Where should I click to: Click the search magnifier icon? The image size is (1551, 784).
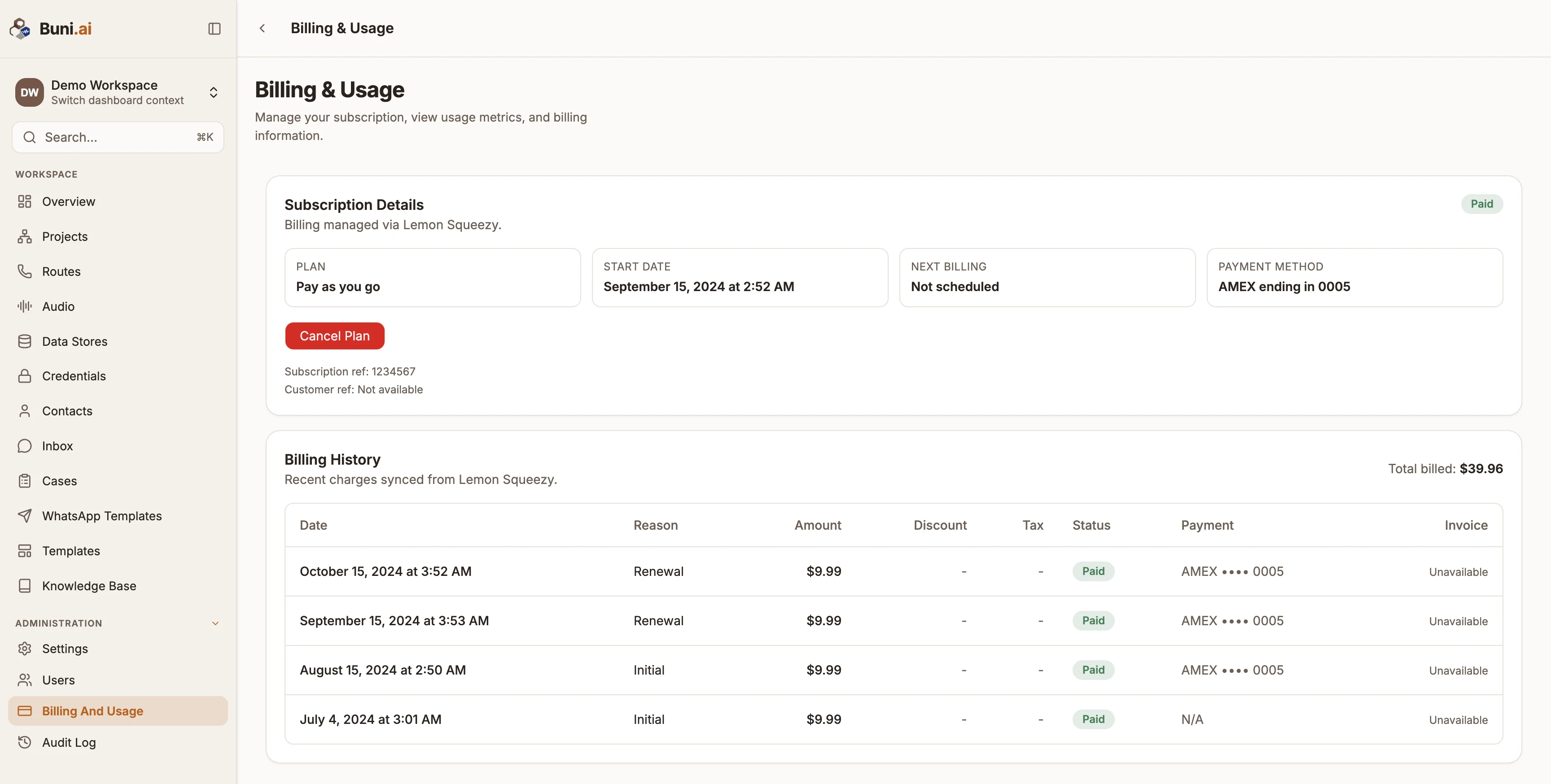pyautogui.click(x=30, y=137)
